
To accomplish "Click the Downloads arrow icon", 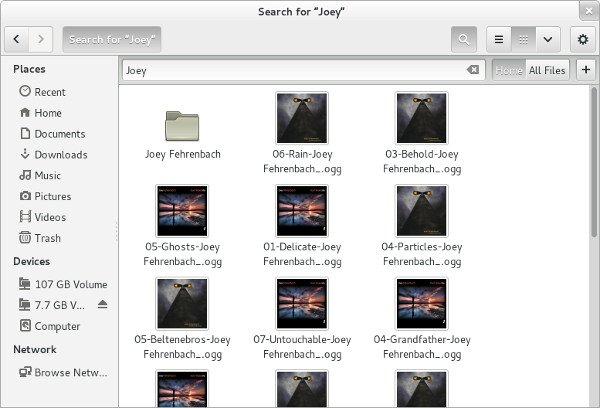I will click(25, 153).
